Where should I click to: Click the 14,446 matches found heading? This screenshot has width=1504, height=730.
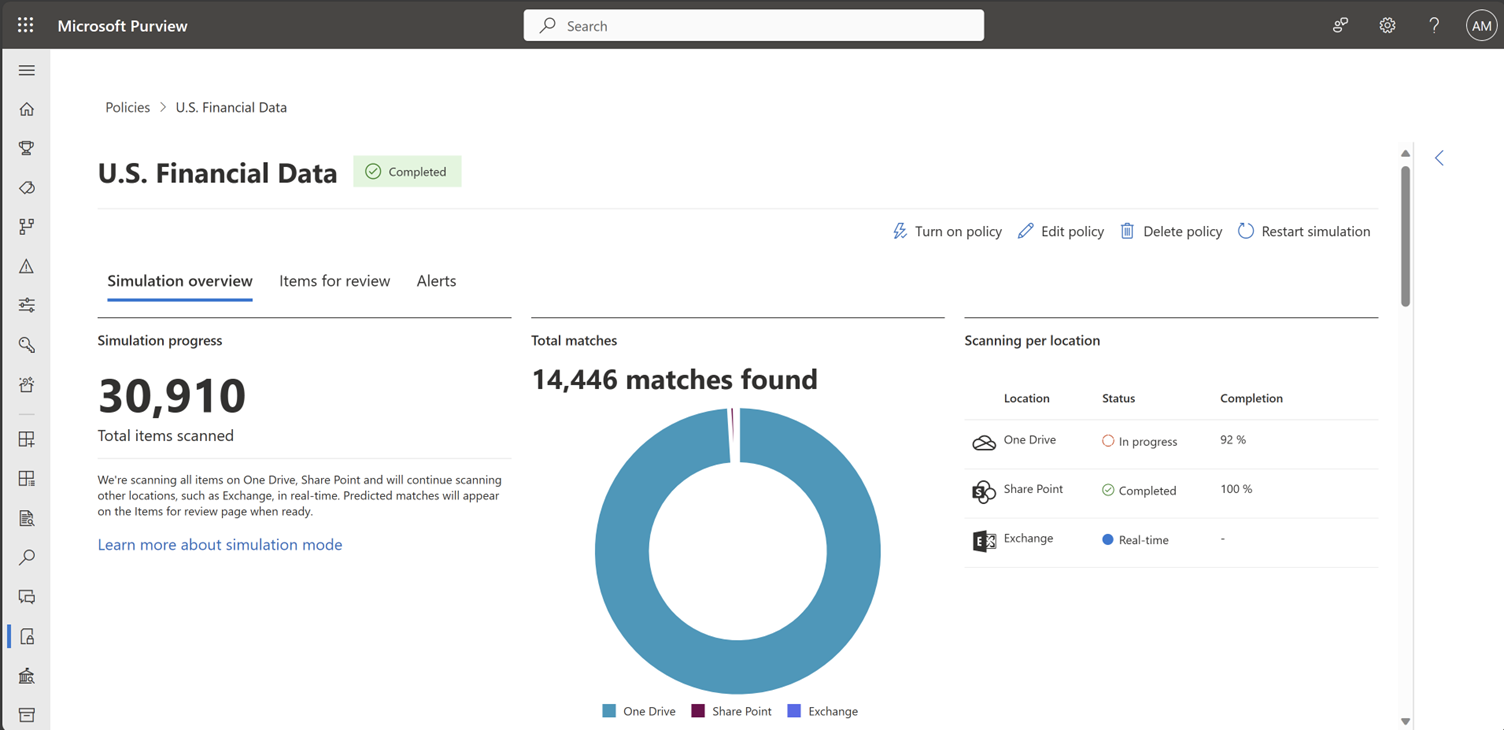(x=675, y=379)
